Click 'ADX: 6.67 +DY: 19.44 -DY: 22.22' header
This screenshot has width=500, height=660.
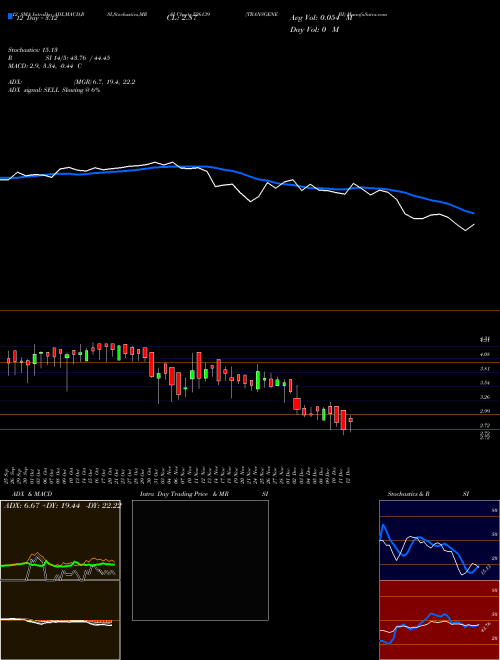tap(63, 505)
